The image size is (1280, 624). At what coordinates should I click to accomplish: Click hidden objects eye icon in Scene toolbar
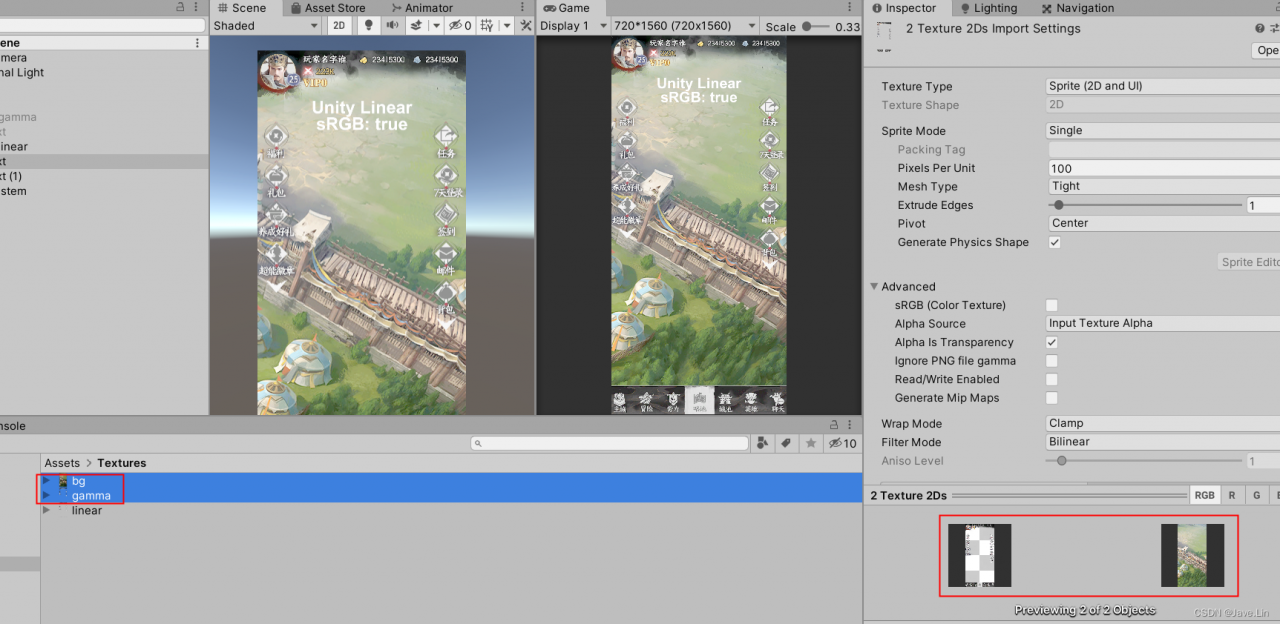pos(457,26)
